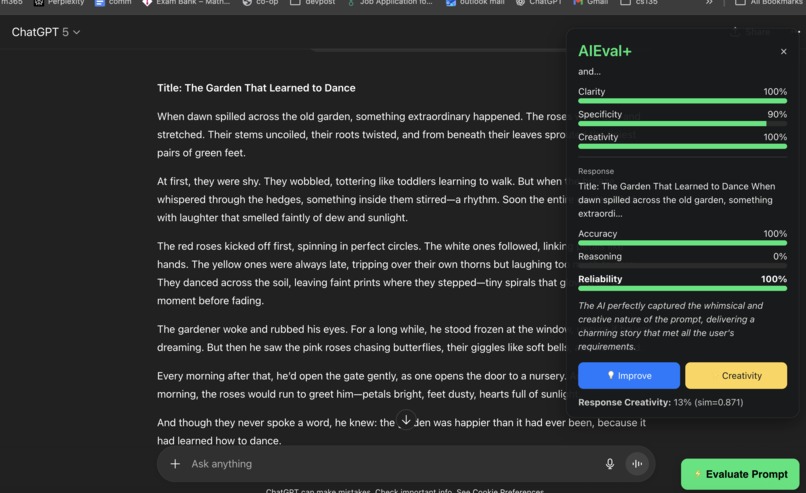Screen dimensions: 806x493
Task: Start voice mode with the waveform icon
Action: [637, 464]
